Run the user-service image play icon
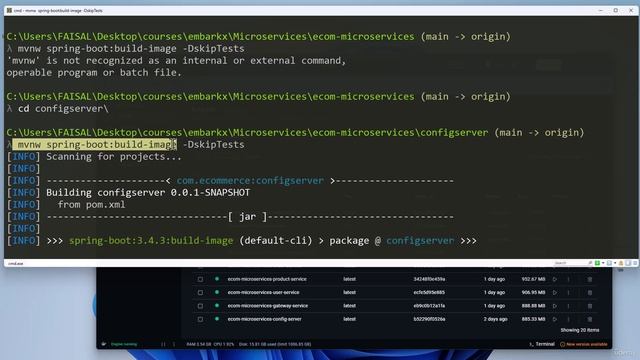The height and width of the screenshot is (360, 640). point(554,293)
